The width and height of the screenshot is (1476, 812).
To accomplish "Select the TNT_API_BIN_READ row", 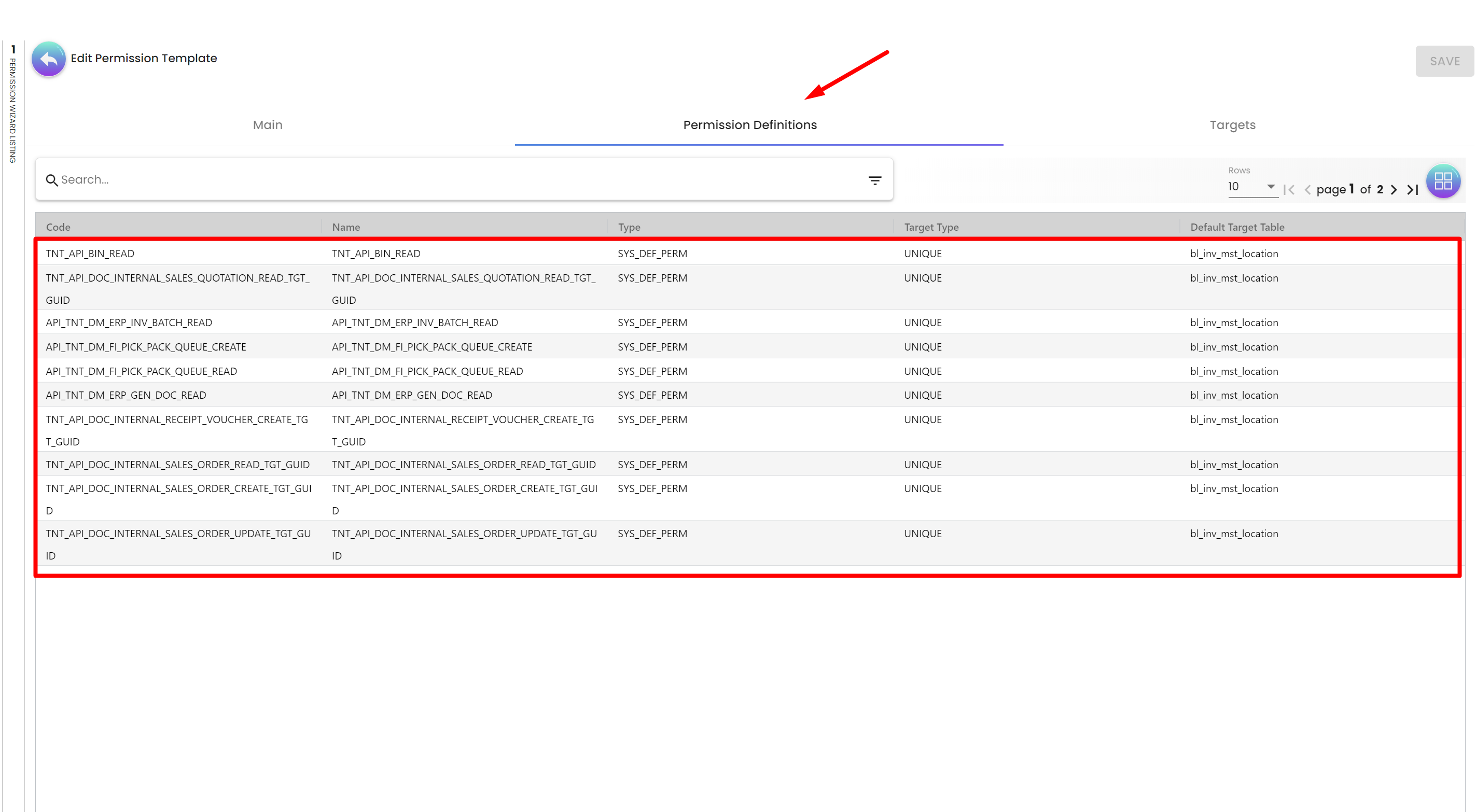I will (x=90, y=253).
